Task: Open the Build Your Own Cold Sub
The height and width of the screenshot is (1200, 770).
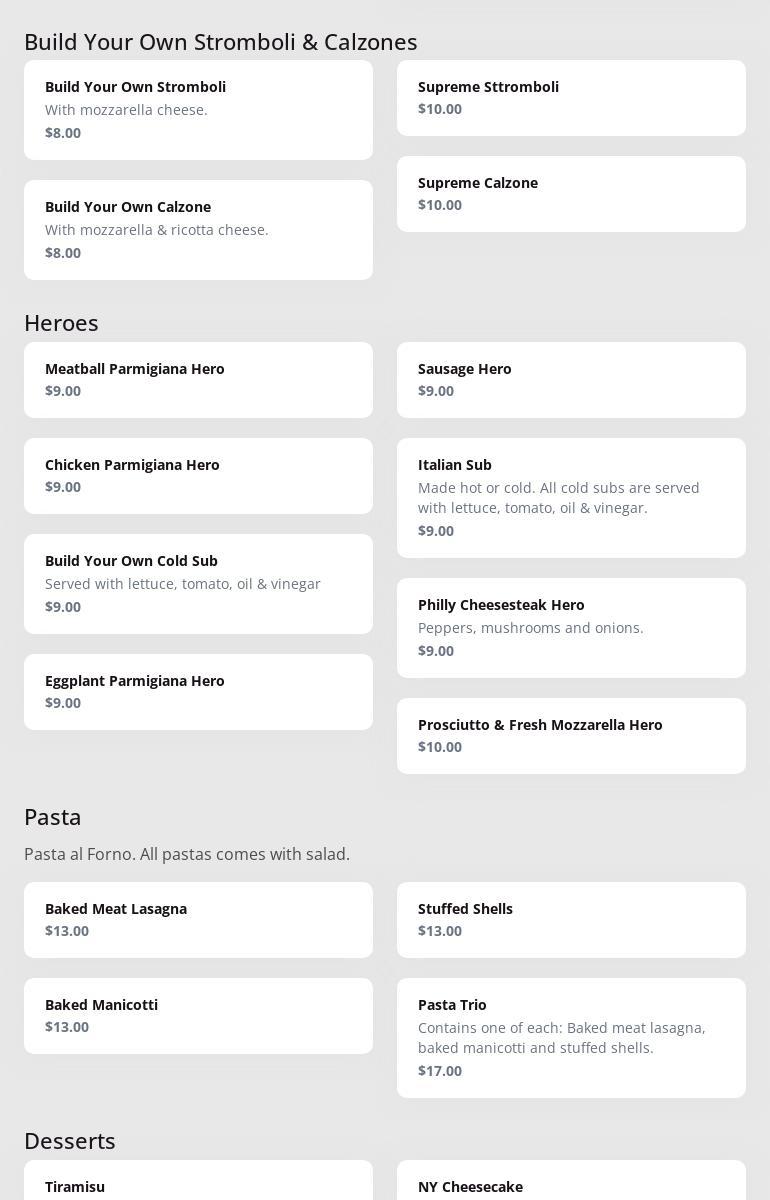Action: click(x=198, y=584)
